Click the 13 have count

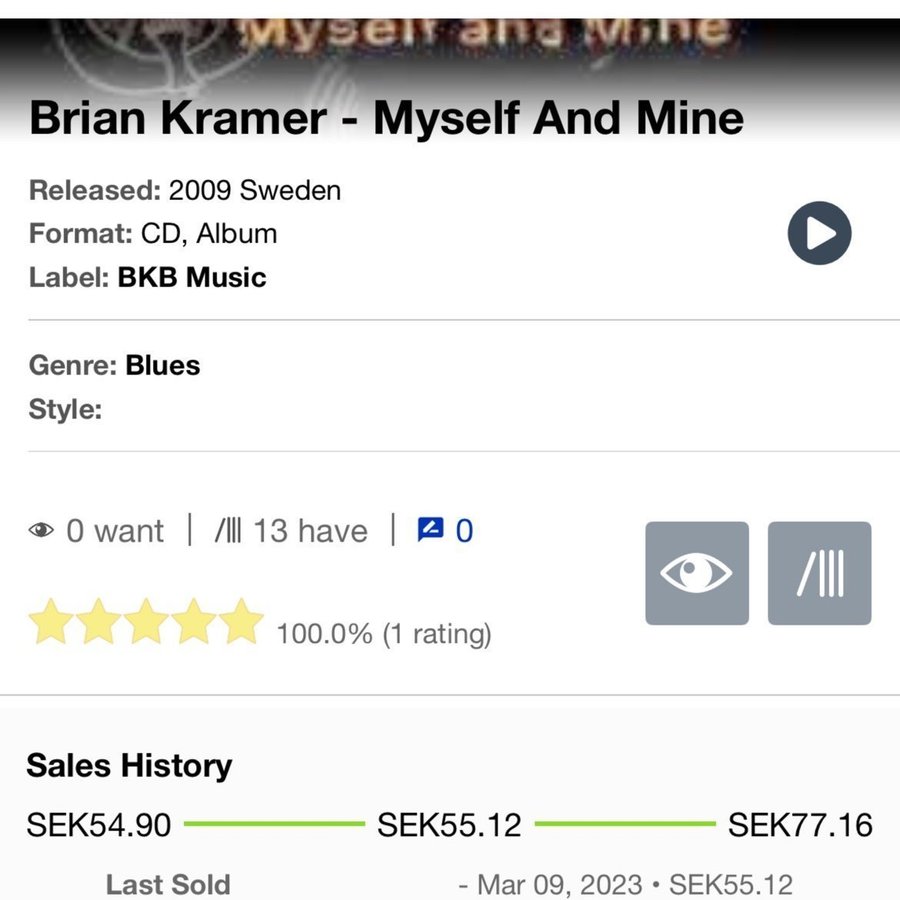coord(309,530)
